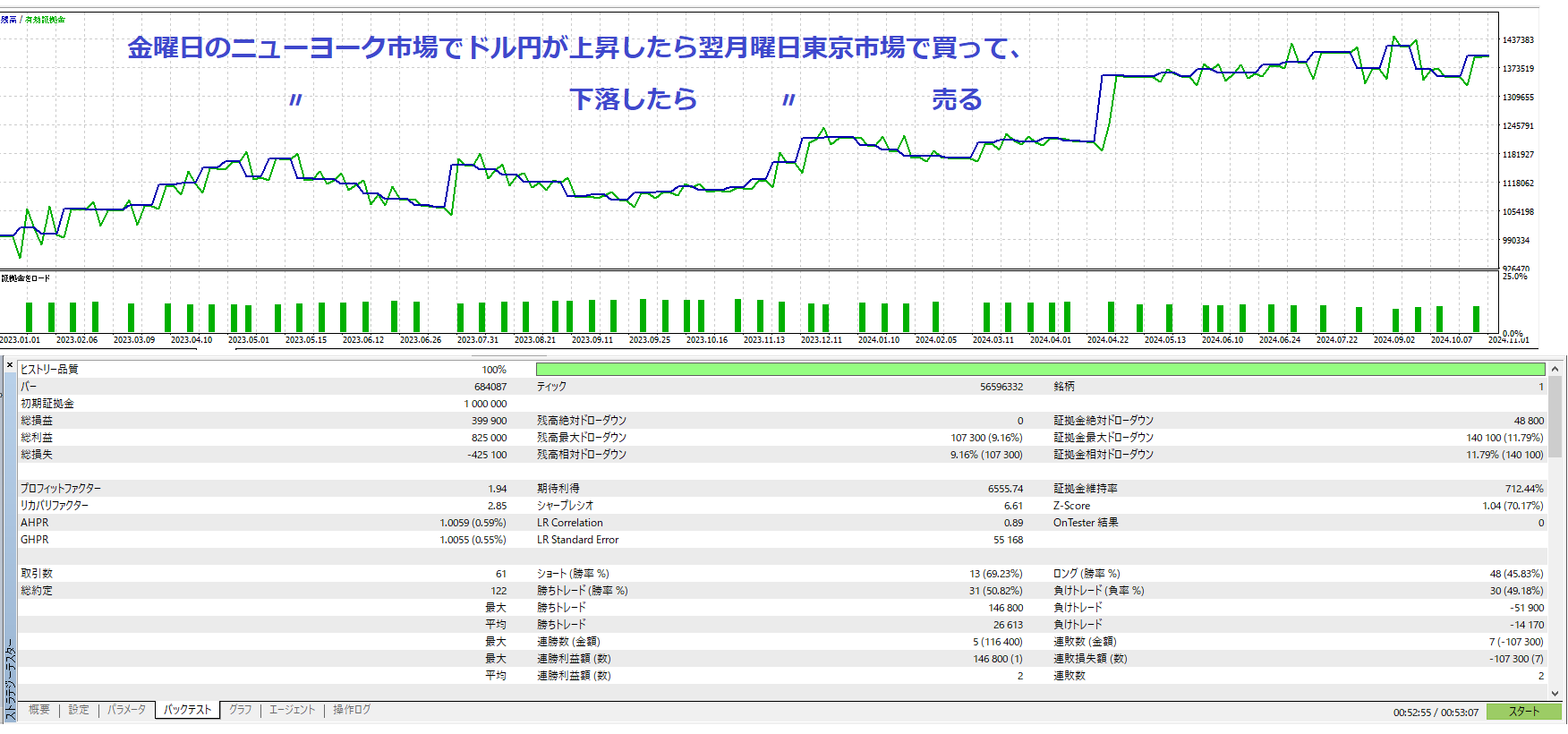Click the AHPR label

point(35,523)
